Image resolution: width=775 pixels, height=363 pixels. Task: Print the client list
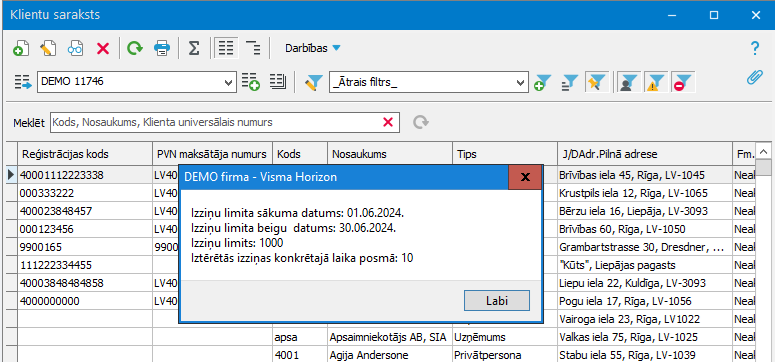[x=162, y=48]
